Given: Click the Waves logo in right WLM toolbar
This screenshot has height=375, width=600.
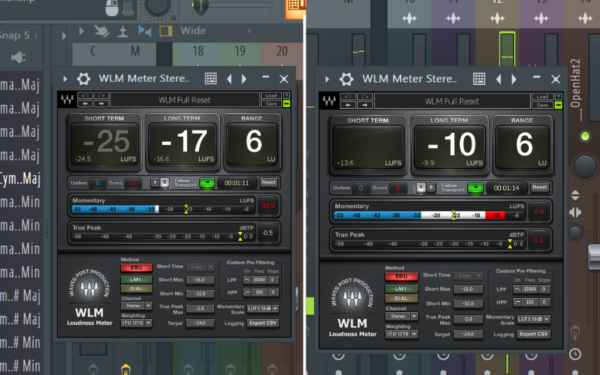Looking at the screenshot, I should coord(329,101).
